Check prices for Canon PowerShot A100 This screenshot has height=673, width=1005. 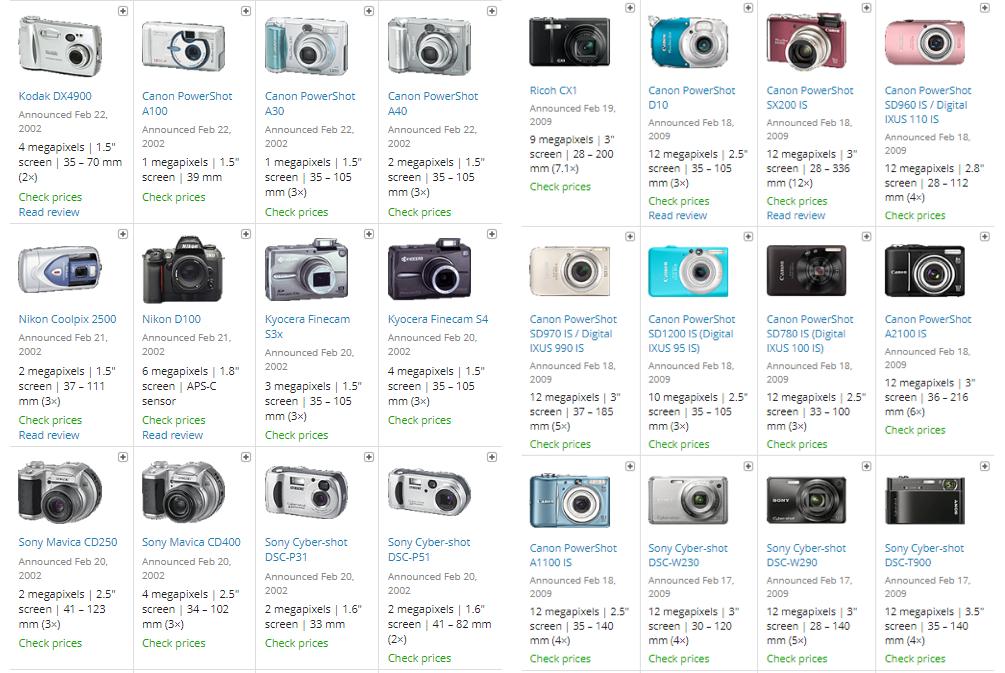coord(174,197)
